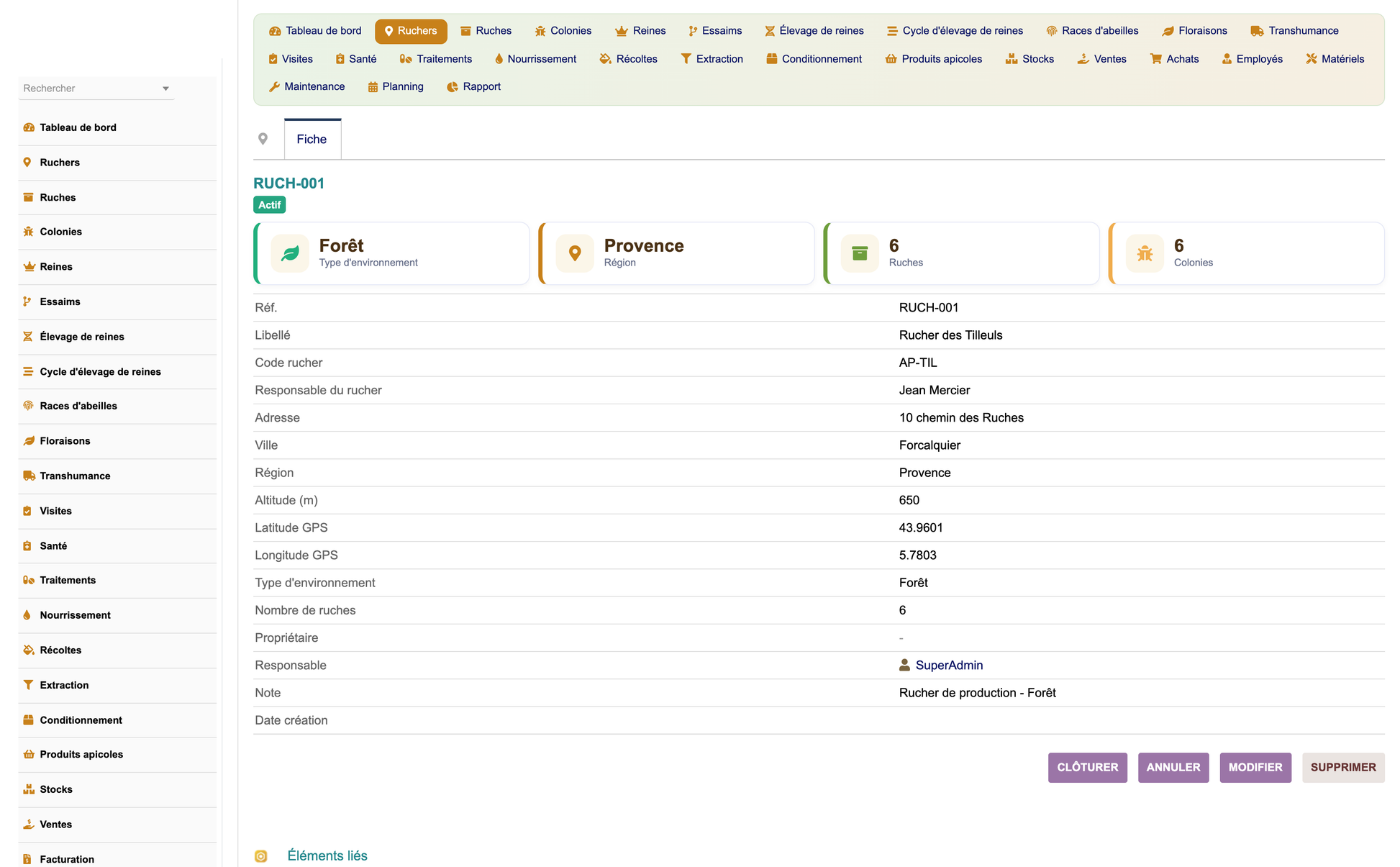
Task: Open Colonies from the top menu
Action: pyautogui.click(x=563, y=31)
